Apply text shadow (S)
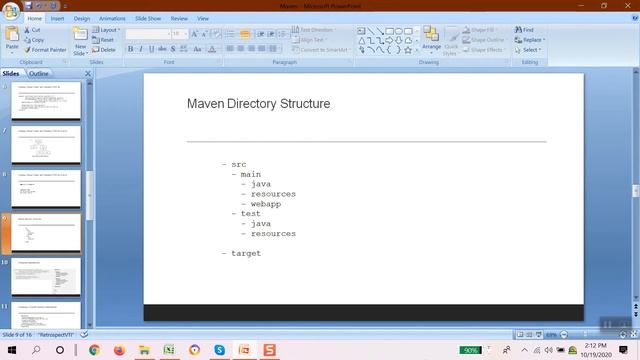 173,49
